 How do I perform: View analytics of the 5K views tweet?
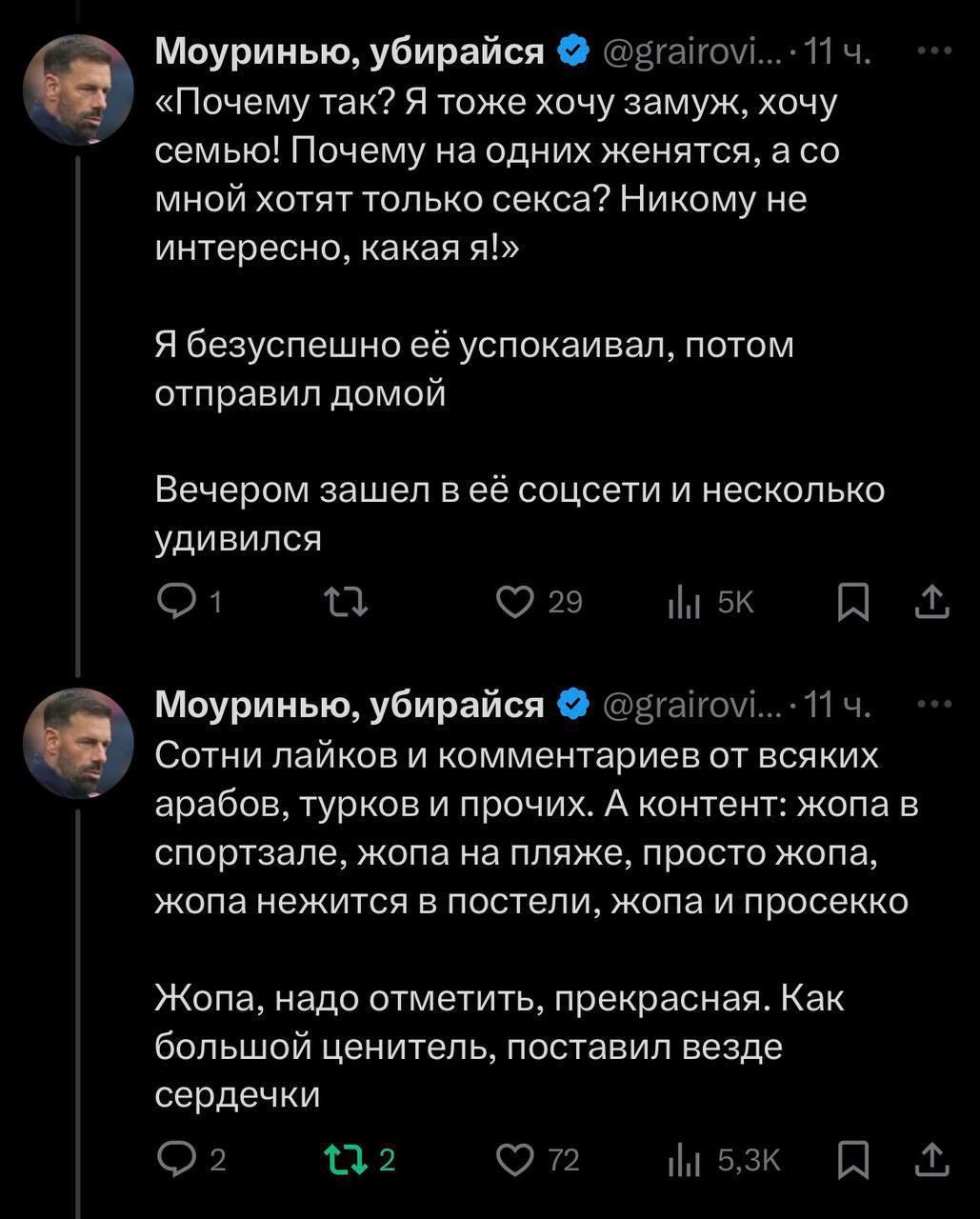pyautogui.click(x=685, y=602)
